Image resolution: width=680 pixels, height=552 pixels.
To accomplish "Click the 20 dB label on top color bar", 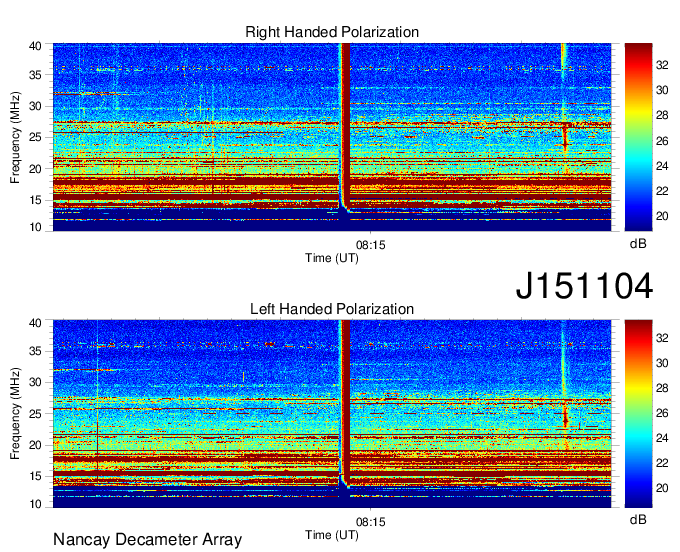I will [662, 216].
